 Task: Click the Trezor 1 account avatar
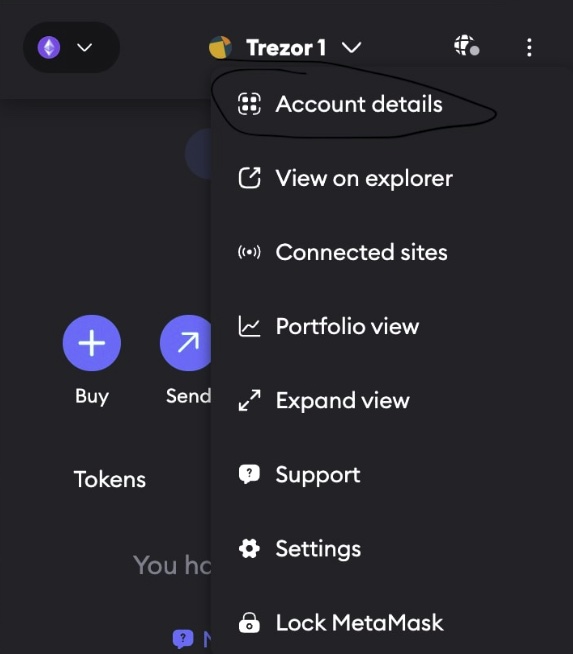tap(220, 47)
